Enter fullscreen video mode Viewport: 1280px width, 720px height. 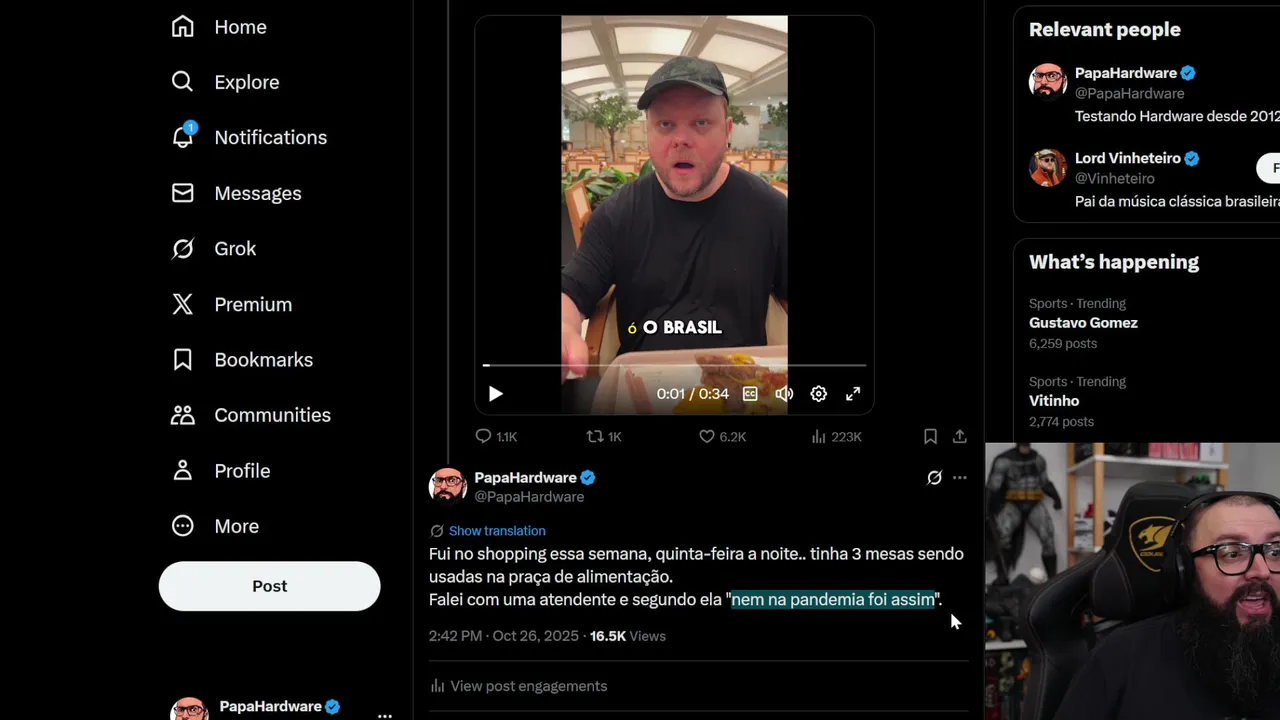tap(853, 394)
